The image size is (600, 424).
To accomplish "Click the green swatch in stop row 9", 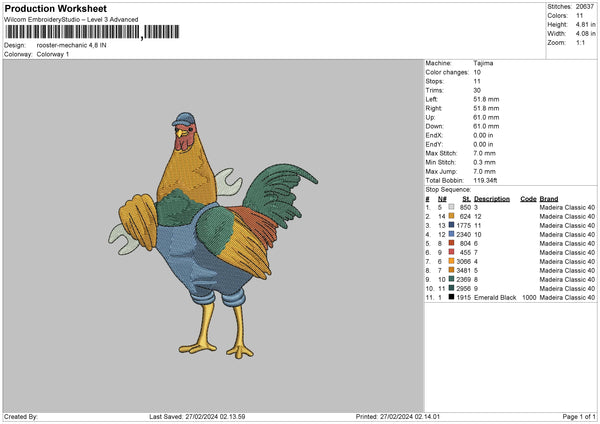I will (451, 279).
